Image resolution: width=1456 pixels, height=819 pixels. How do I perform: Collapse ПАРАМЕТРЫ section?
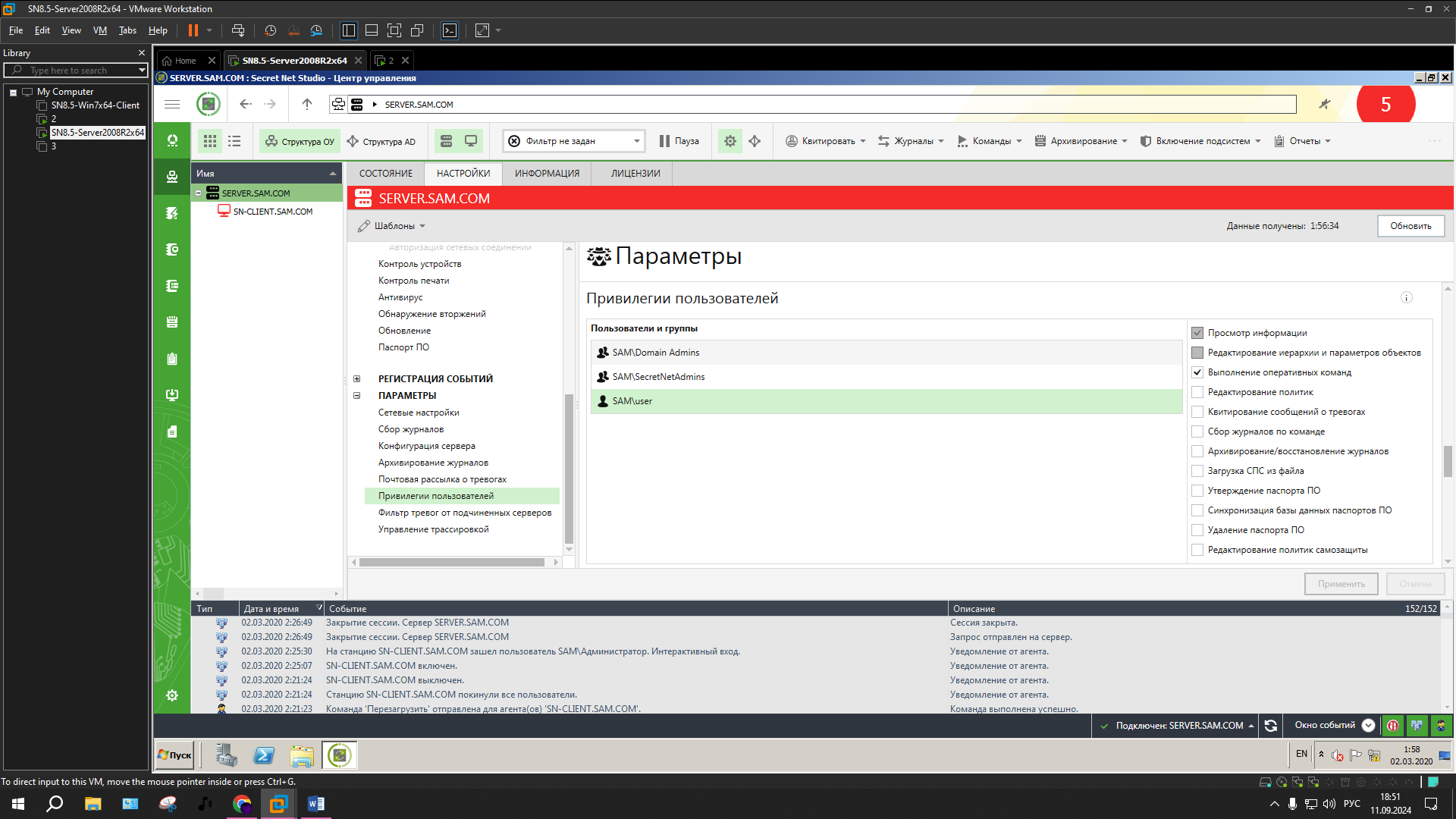coord(356,396)
